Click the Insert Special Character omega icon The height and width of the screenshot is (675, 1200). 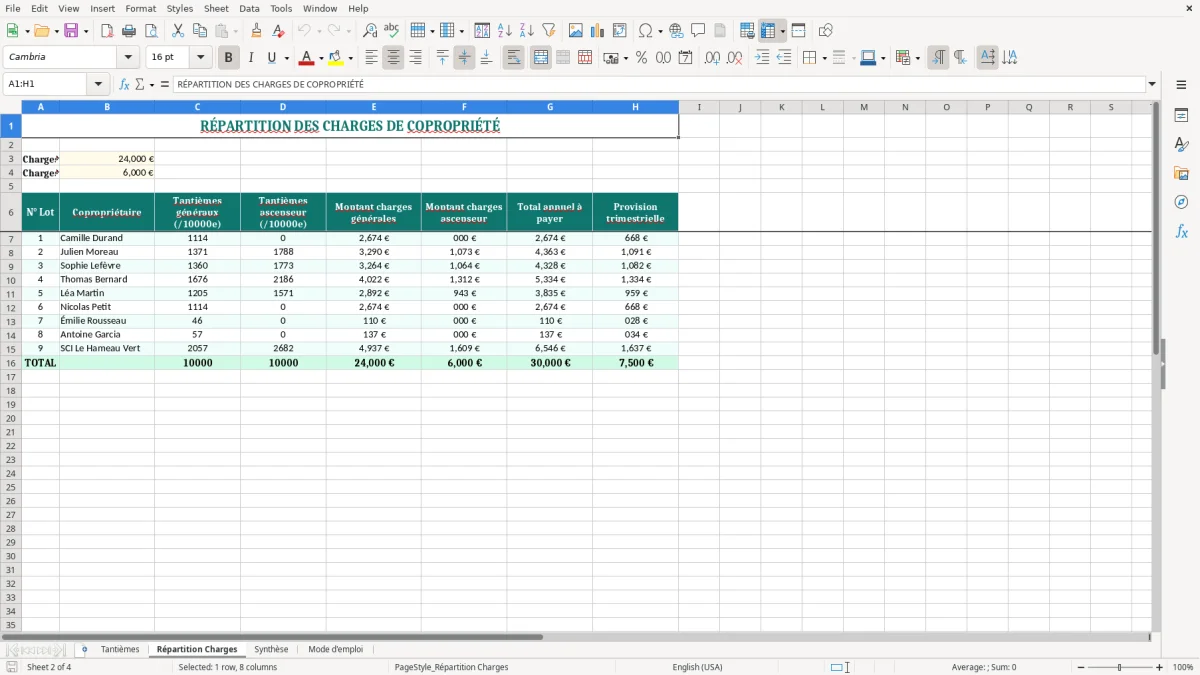coord(646,31)
